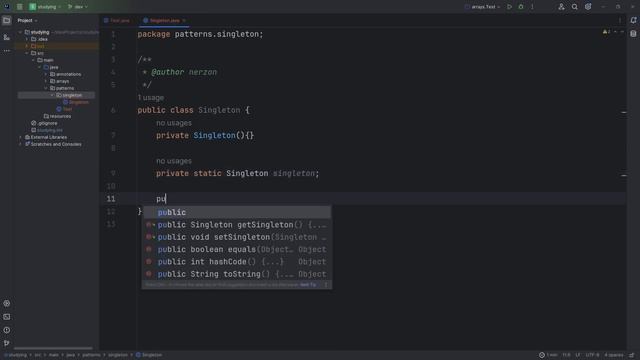Expand the annotations package
The height and width of the screenshot is (360, 640).
coord(46,74)
